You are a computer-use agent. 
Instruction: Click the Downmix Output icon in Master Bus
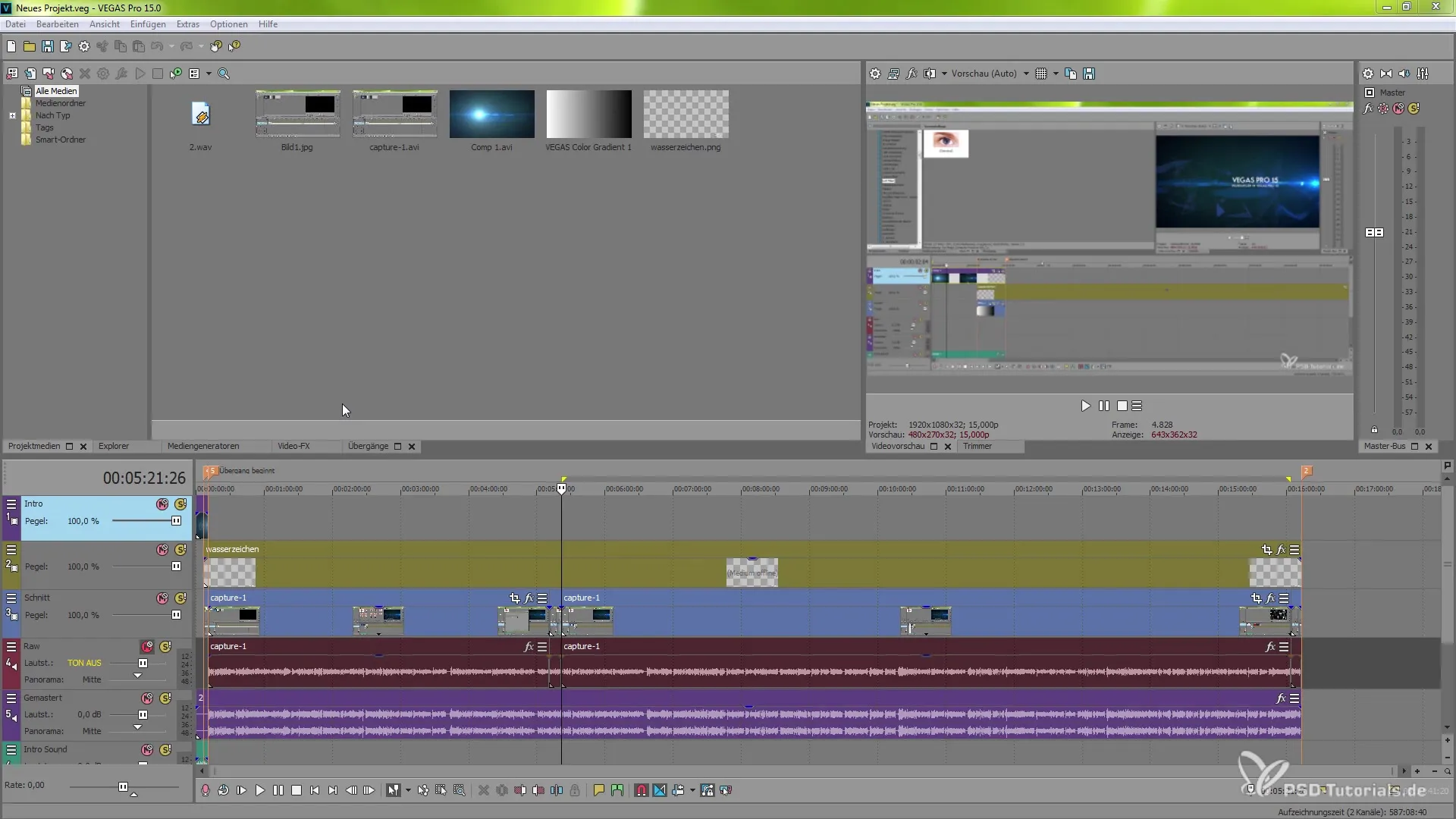[1386, 74]
